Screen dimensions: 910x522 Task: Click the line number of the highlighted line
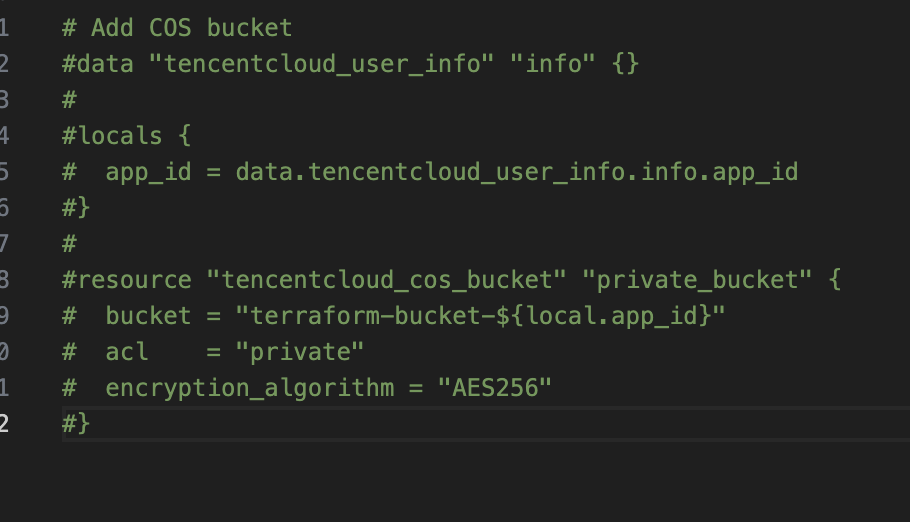tap(4, 424)
